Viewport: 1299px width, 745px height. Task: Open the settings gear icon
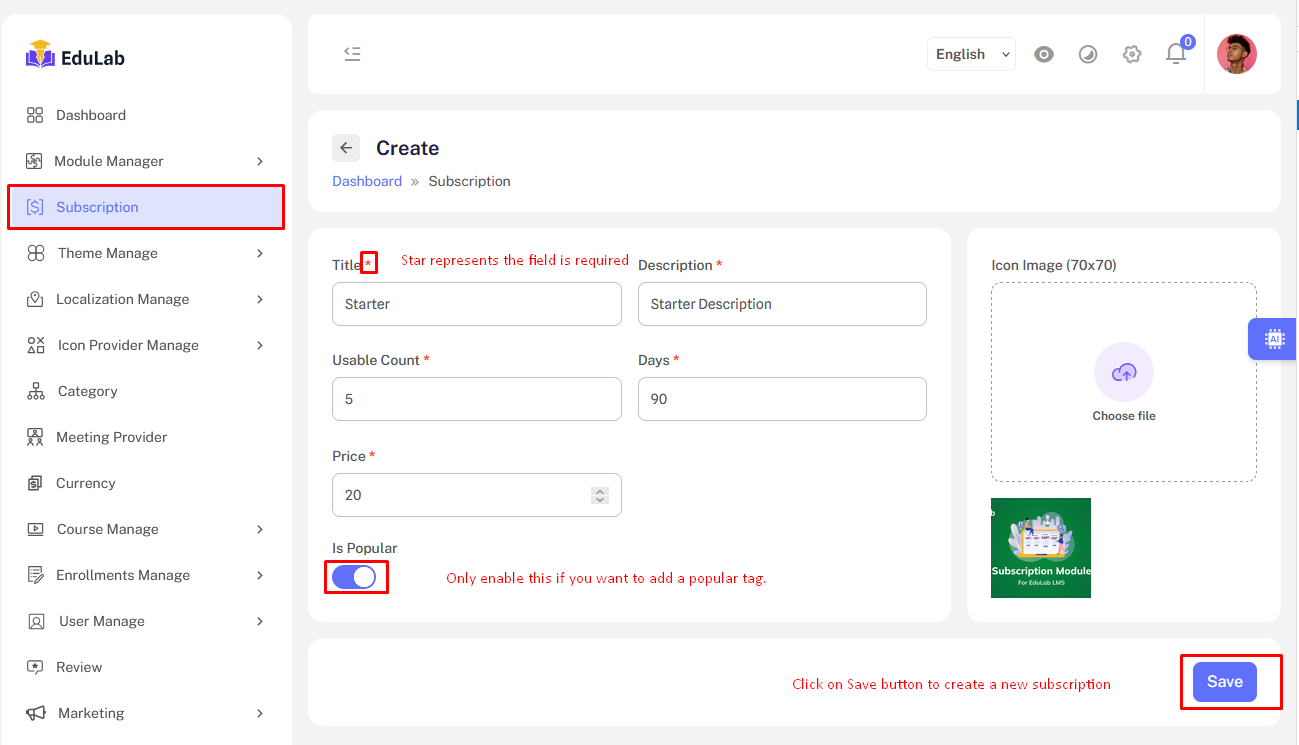[x=1132, y=54]
